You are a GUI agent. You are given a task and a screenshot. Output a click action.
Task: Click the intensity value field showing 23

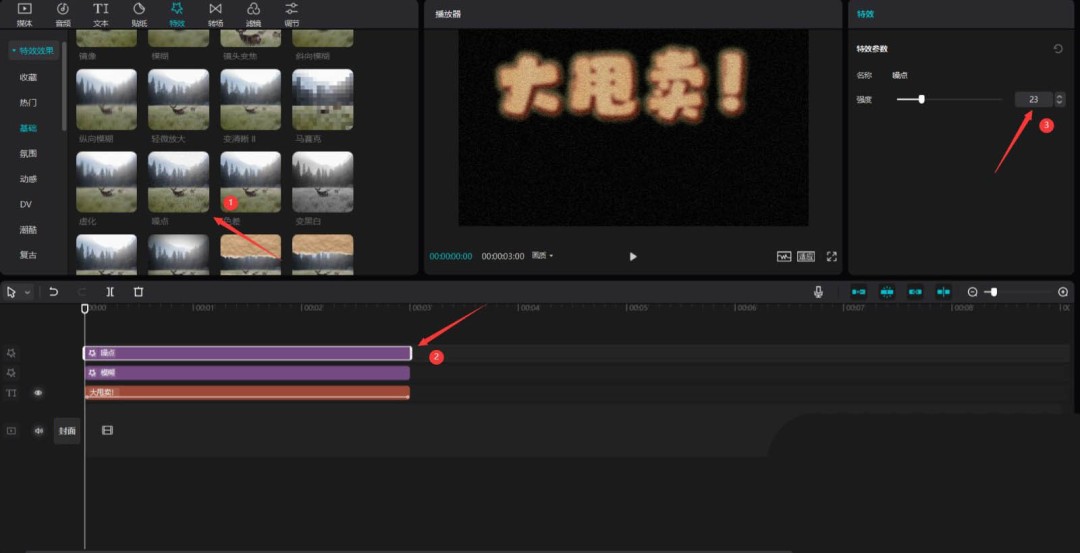[x=1033, y=99]
